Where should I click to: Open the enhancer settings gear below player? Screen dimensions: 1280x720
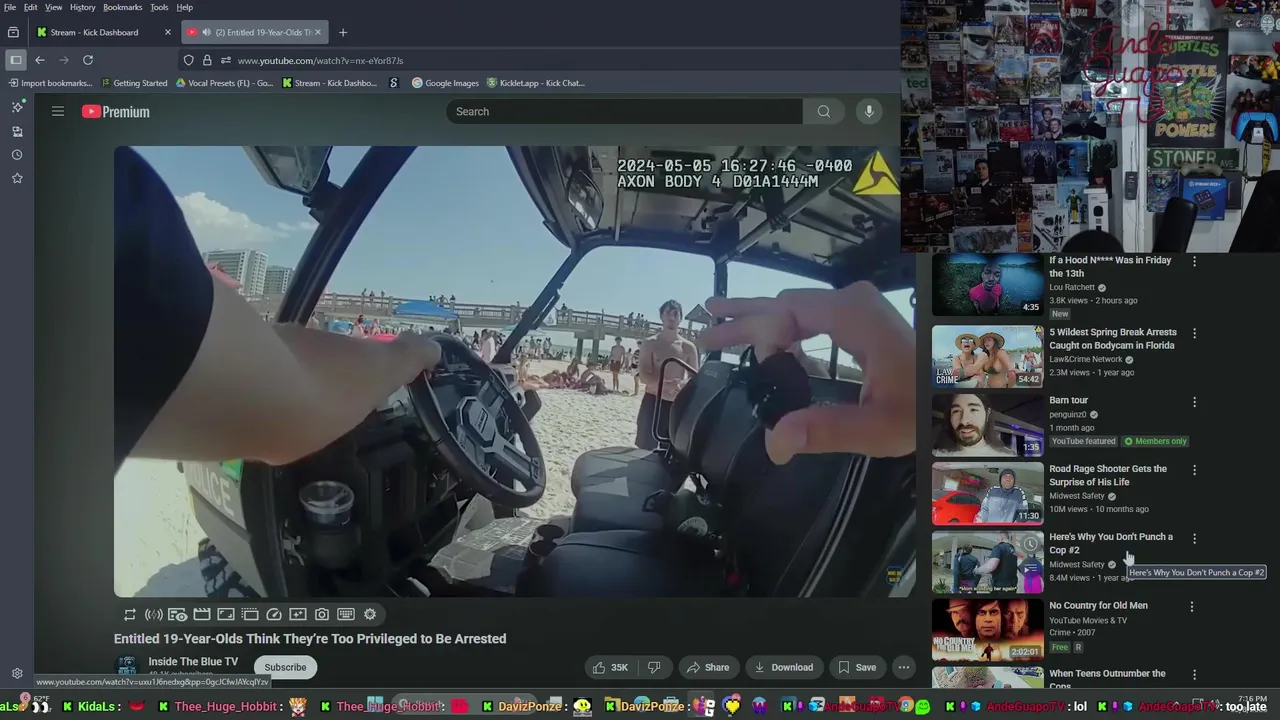(x=370, y=615)
